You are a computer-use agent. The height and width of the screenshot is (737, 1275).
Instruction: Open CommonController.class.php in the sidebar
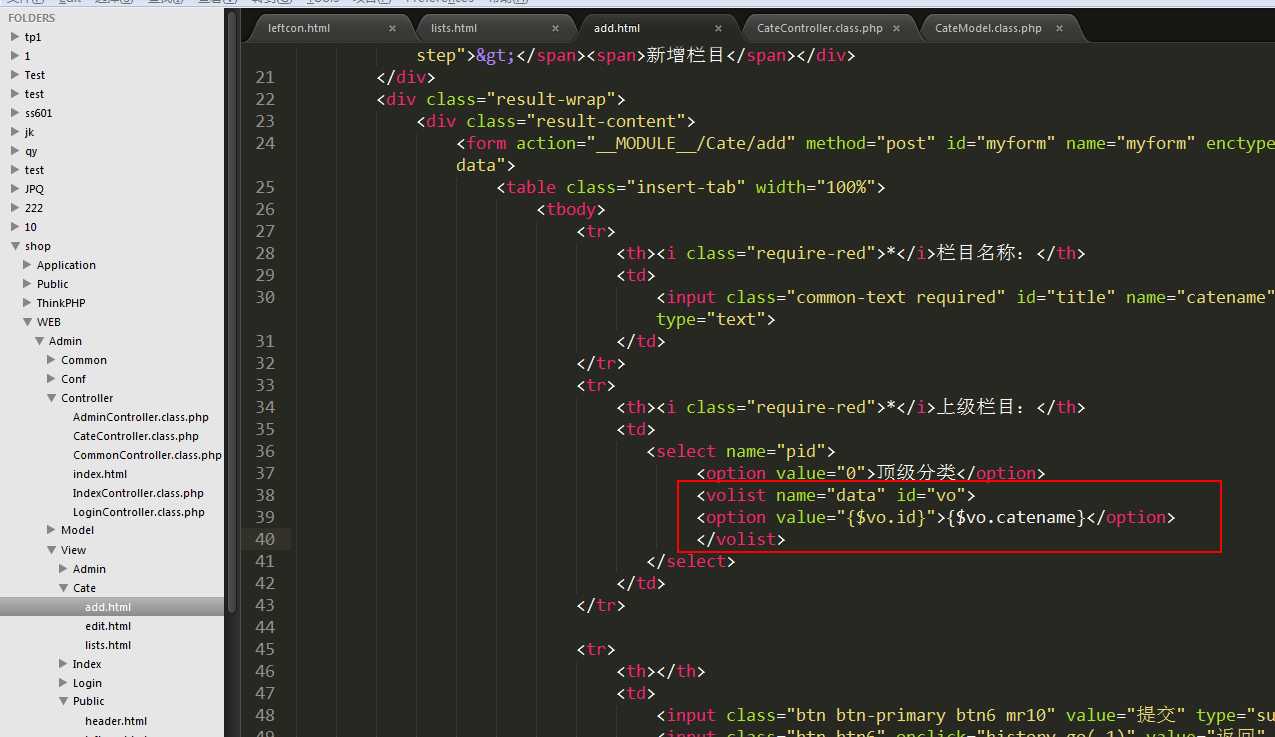pos(147,455)
